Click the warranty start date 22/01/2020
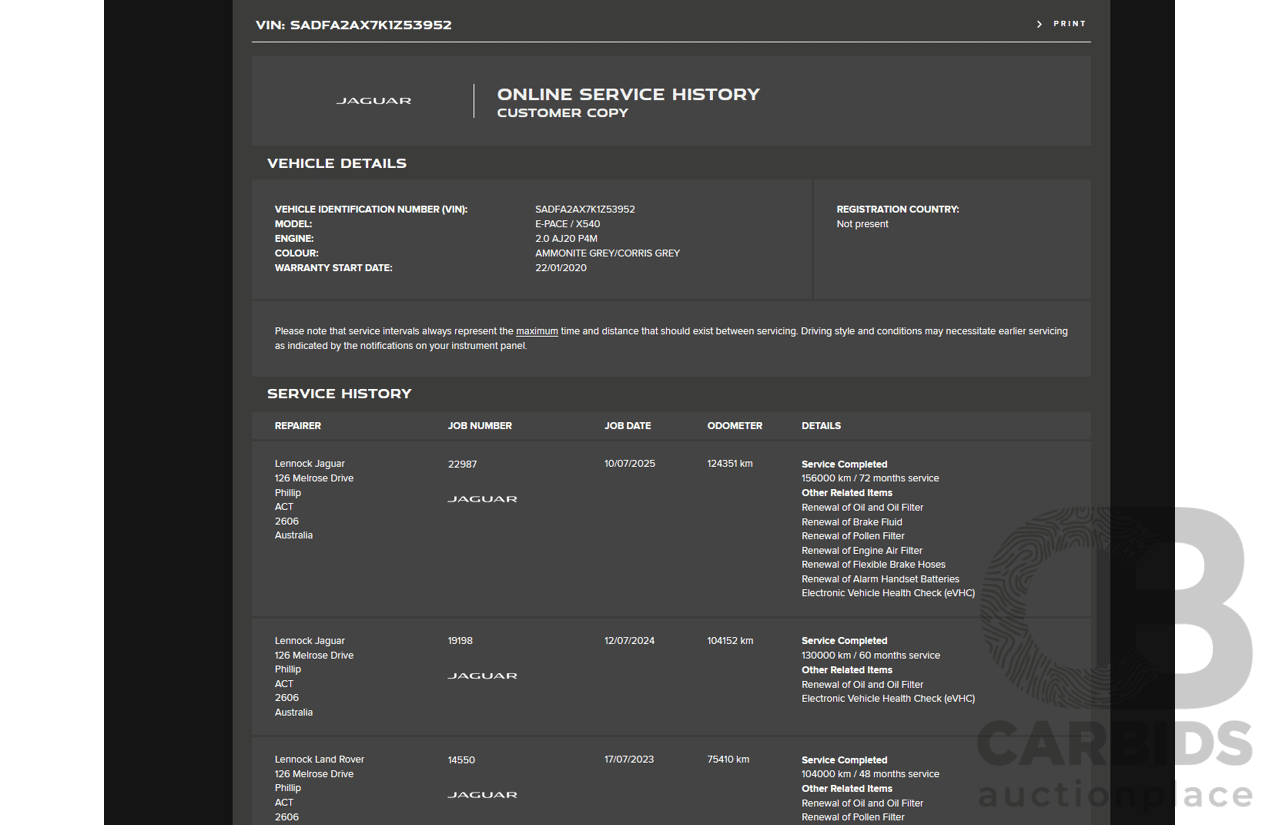Viewport: 1280px width, 825px height. [561, 268]
